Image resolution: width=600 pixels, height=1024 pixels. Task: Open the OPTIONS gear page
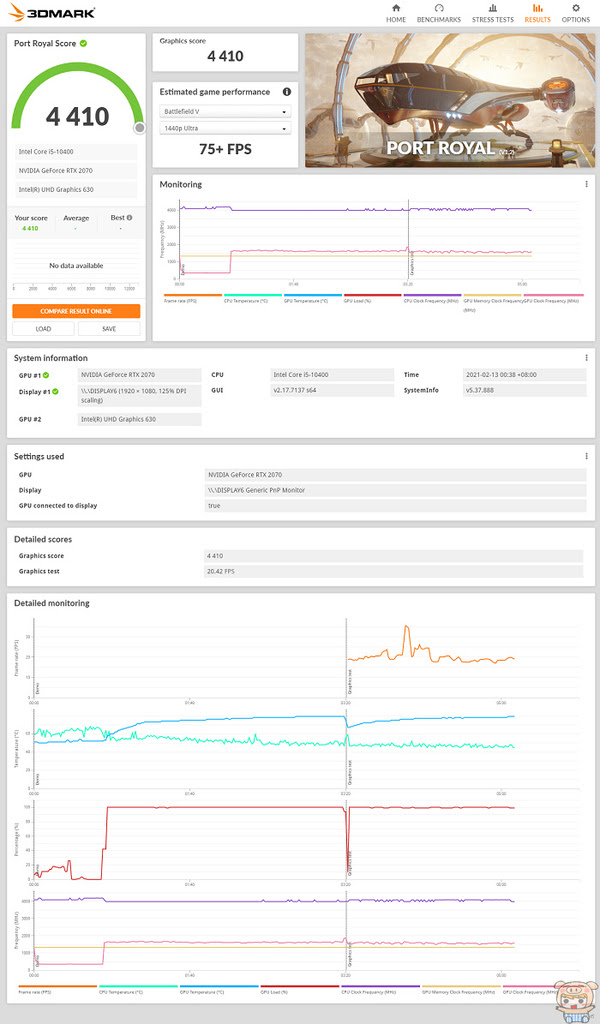(575, 13)
